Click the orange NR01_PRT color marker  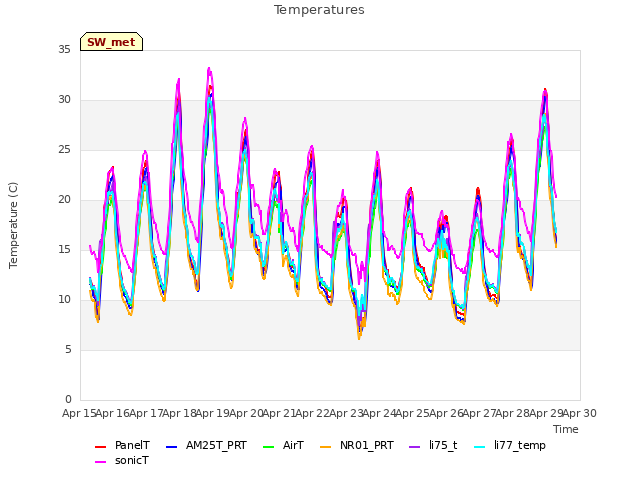pyautogui.click(x=325, y=447)
